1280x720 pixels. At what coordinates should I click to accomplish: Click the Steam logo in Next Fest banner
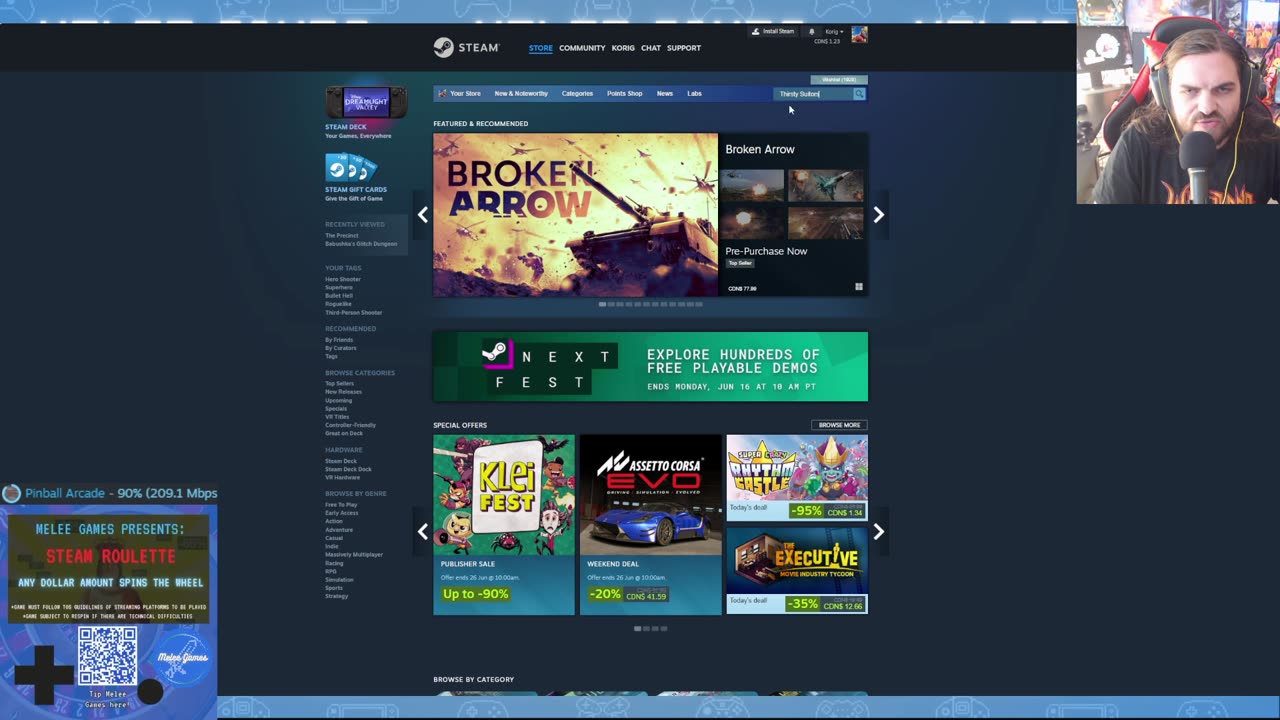coord(495,352)
